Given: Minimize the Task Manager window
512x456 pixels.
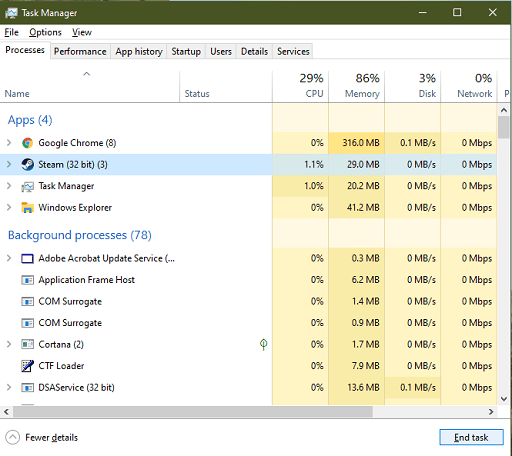Looking at the screenshot, I should coord(423,13).
